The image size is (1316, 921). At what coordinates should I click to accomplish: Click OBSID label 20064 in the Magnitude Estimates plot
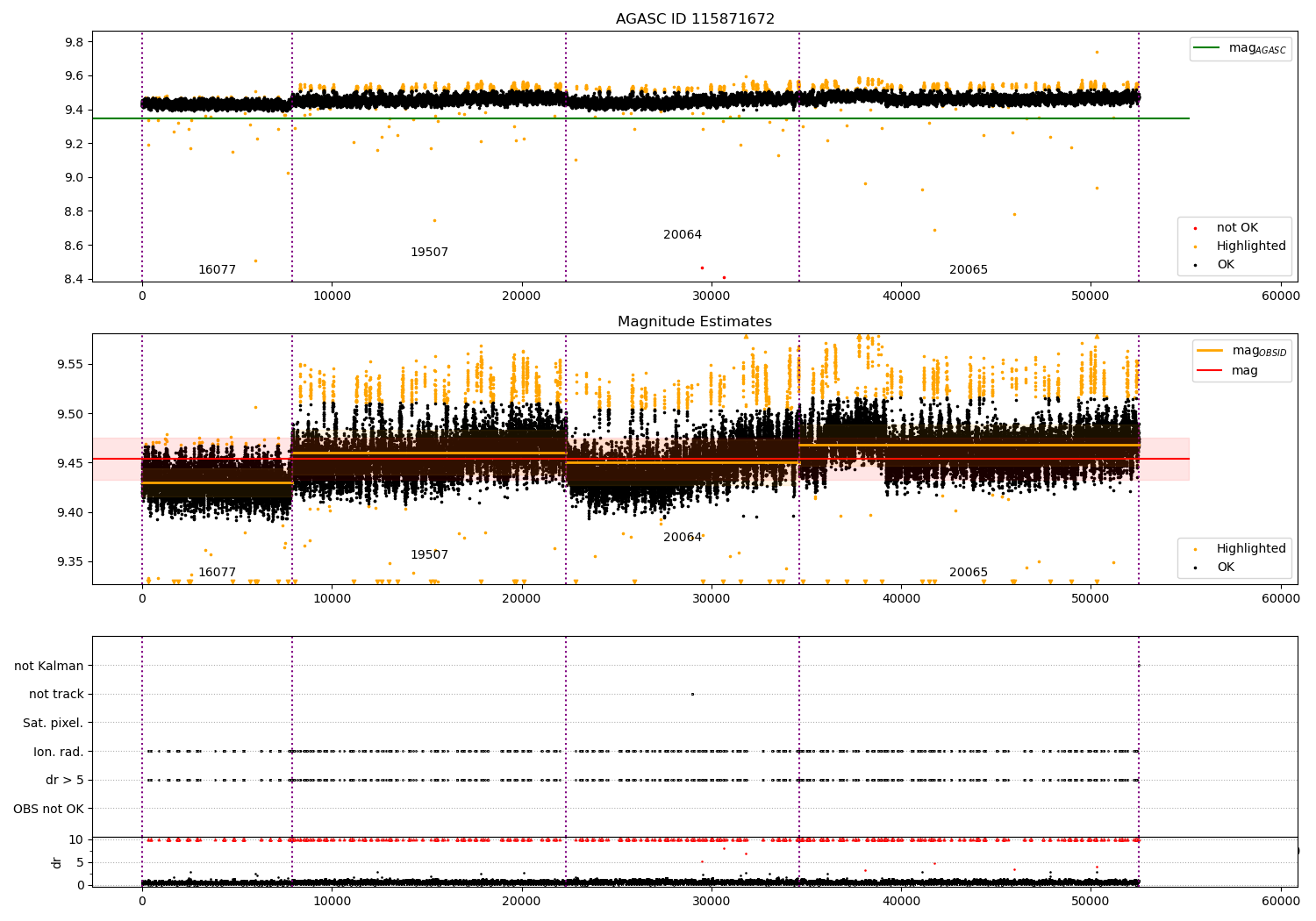(683, 537)
